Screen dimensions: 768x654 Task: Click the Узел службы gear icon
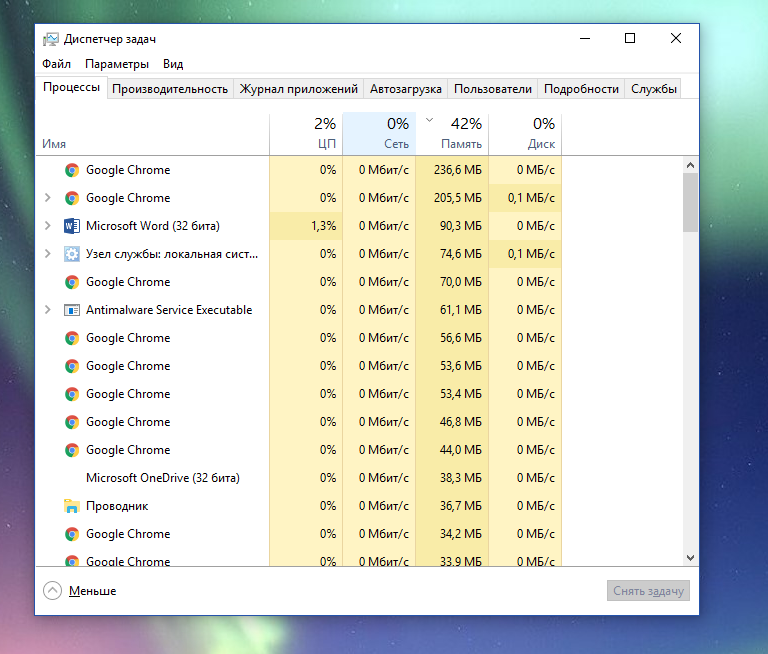(x=72, y=254)
